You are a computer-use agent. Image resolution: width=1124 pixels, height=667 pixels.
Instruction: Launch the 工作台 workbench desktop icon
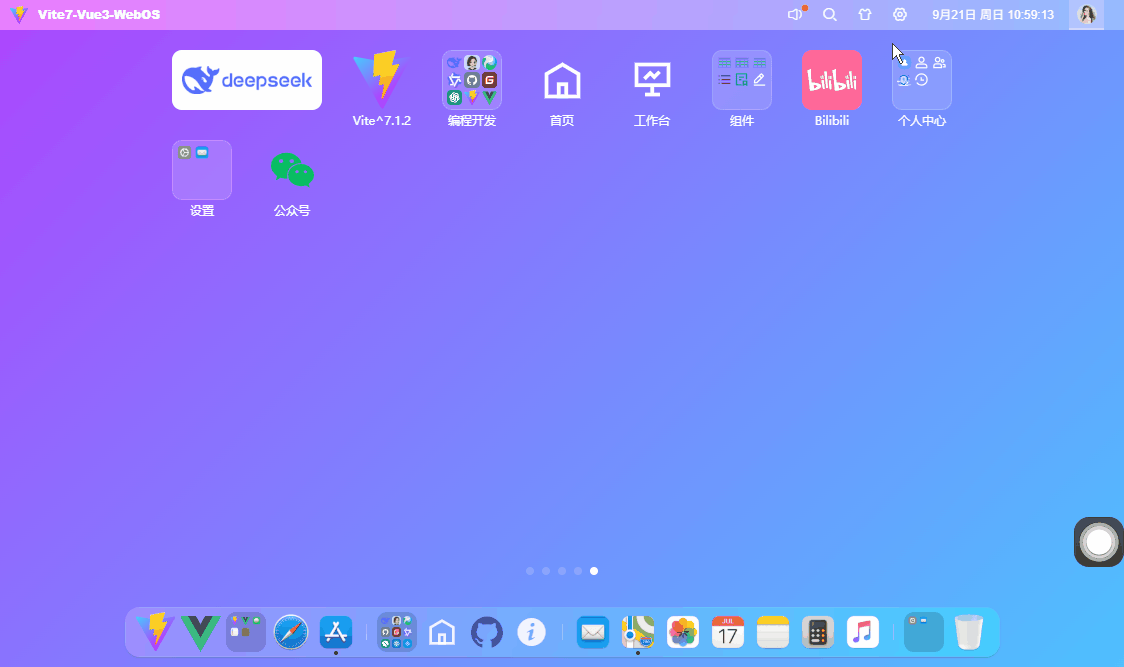652,80
